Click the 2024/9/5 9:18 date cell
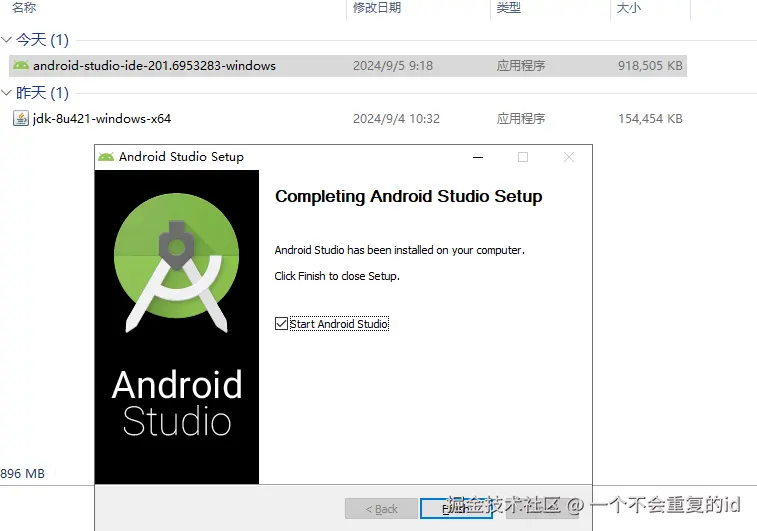757x531 pixels. click(393, 66)
